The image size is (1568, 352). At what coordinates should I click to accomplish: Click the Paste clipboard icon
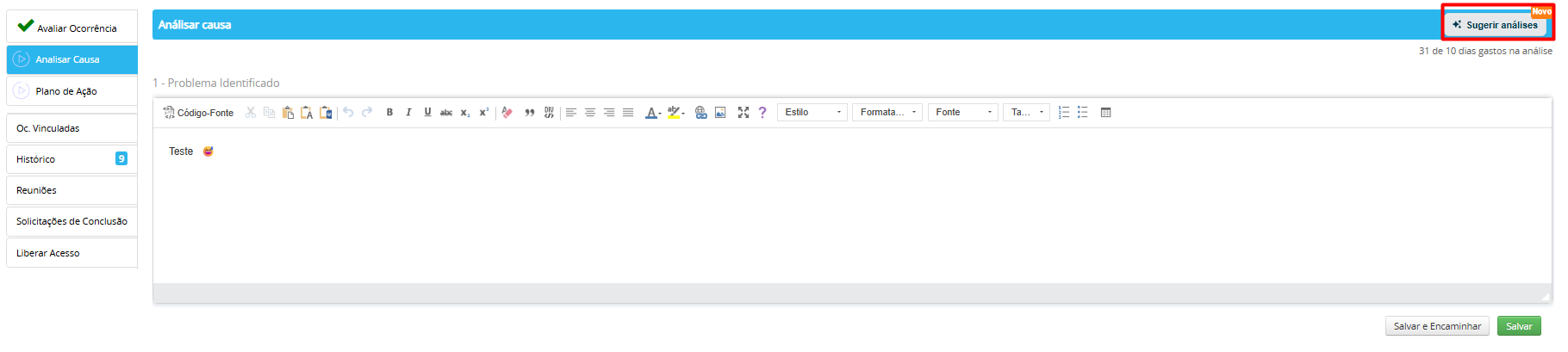click(288, 113)
